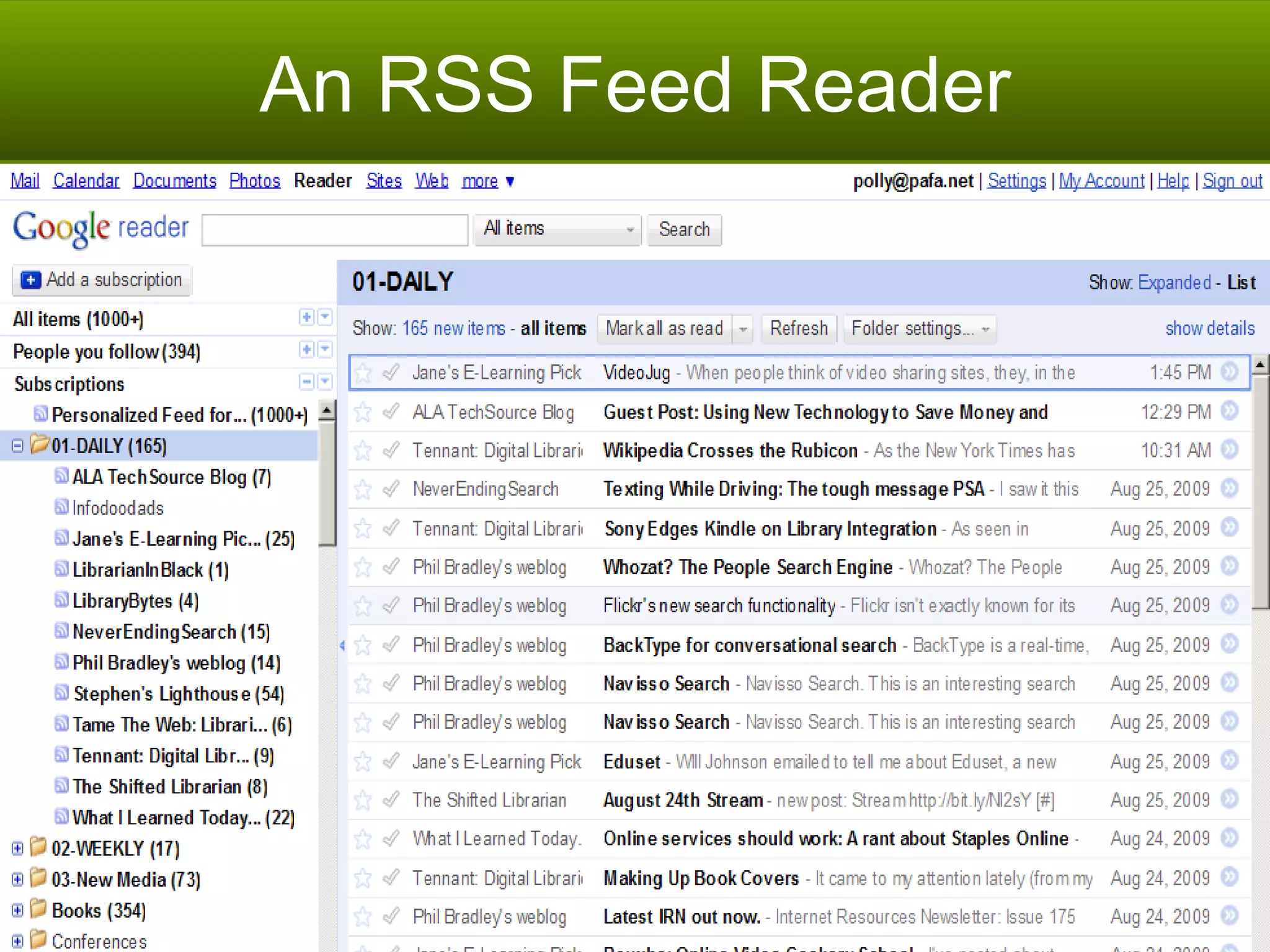Image resolution: width=1270 pixels, height=952 pixels.
Task: Star the Guest Post: Using New Technology item
Action: pos(363,412)
